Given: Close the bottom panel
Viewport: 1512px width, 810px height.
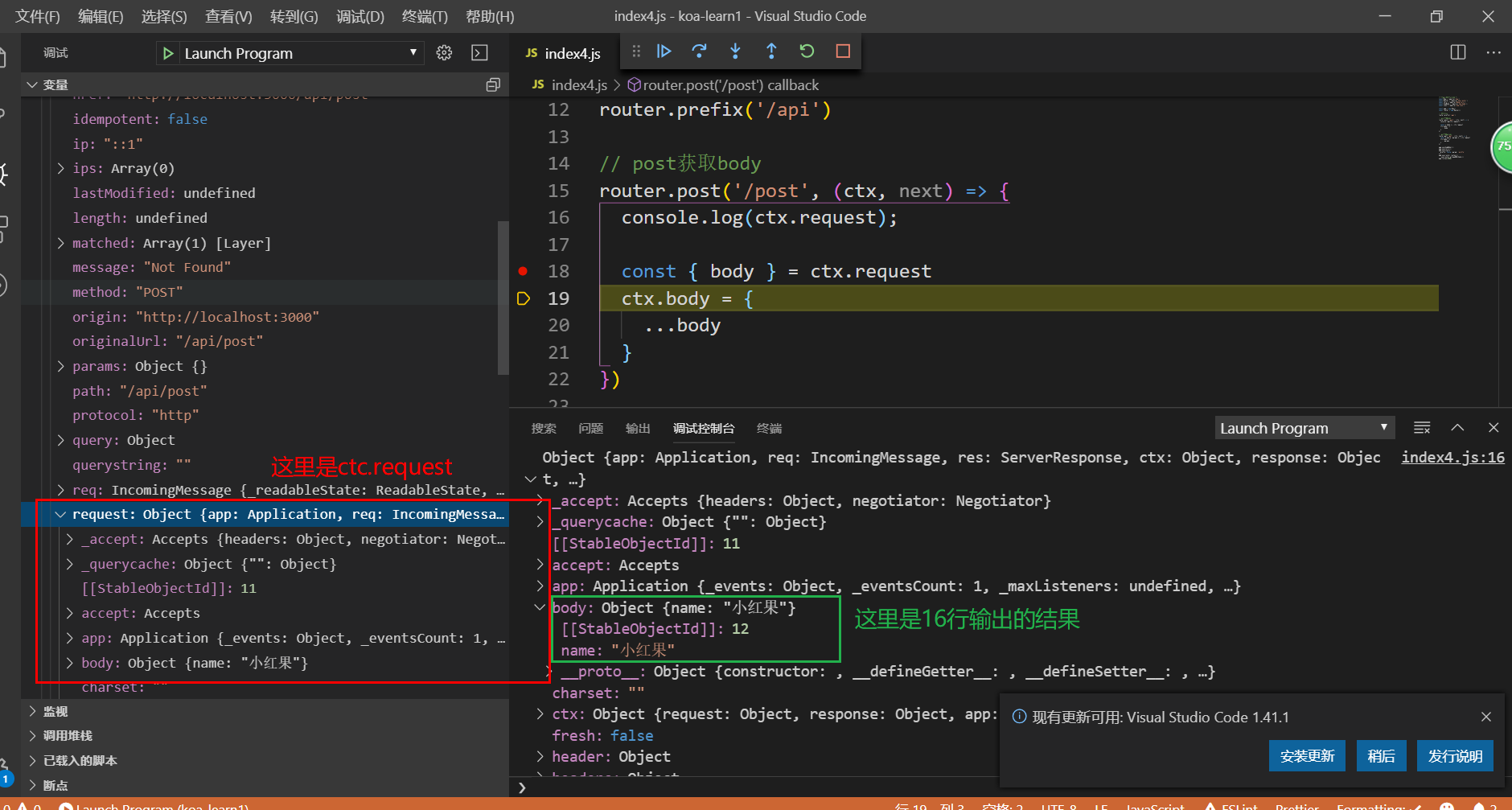Looking at the screenshot, I should pos(1494,428).
